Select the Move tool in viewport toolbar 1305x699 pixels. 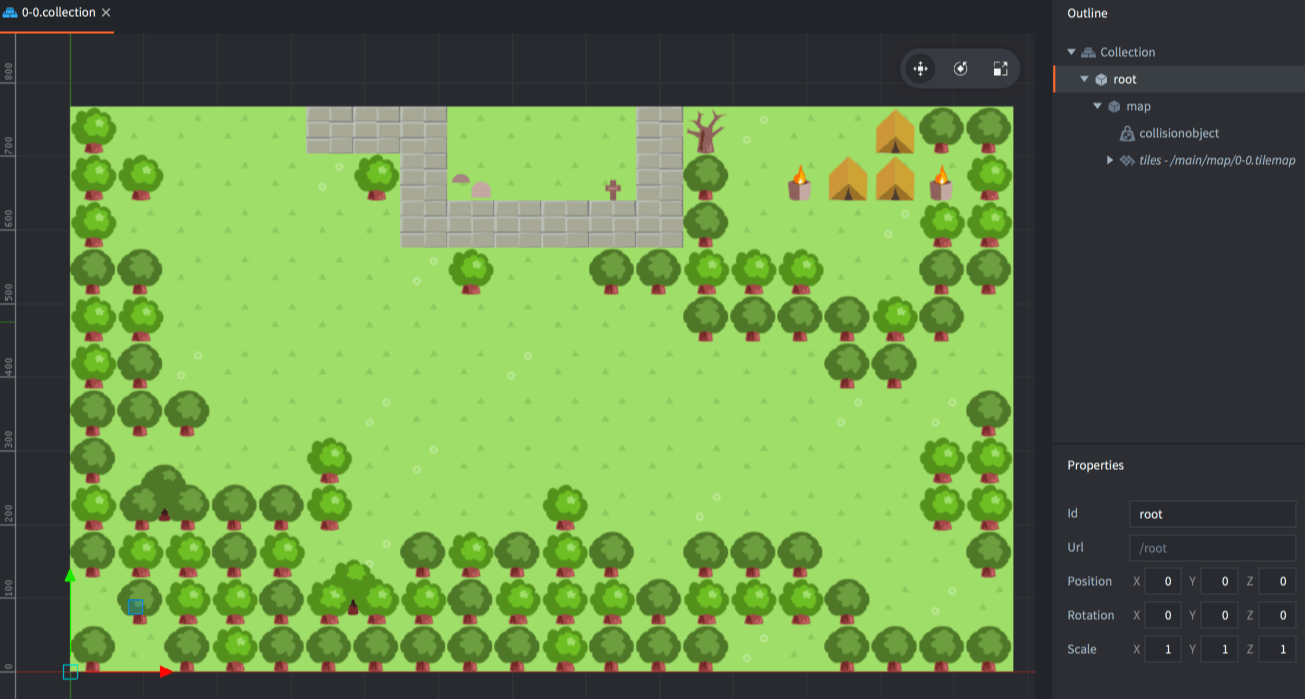click(920, 69)
